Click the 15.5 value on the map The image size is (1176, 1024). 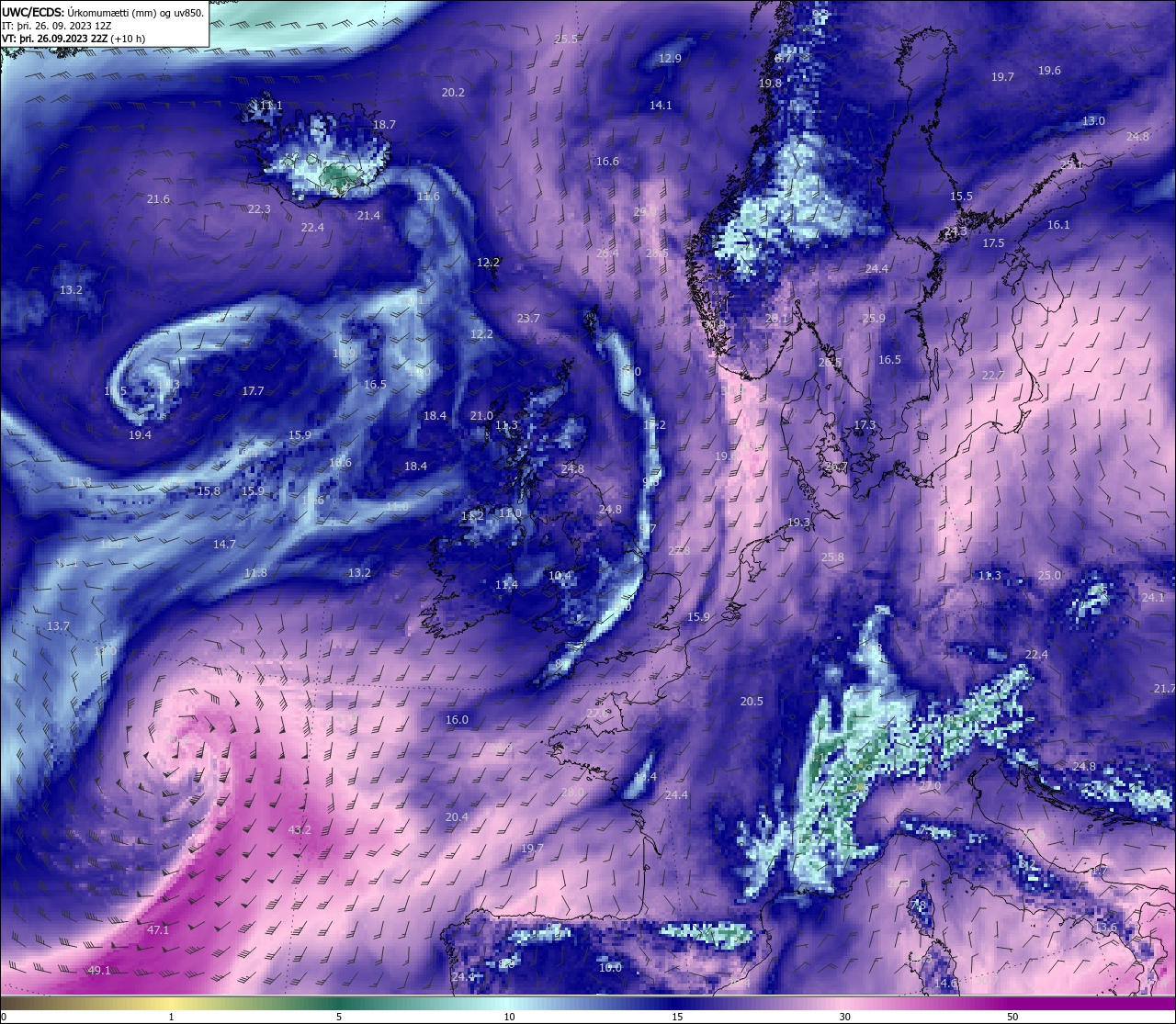tap(961, 196)
